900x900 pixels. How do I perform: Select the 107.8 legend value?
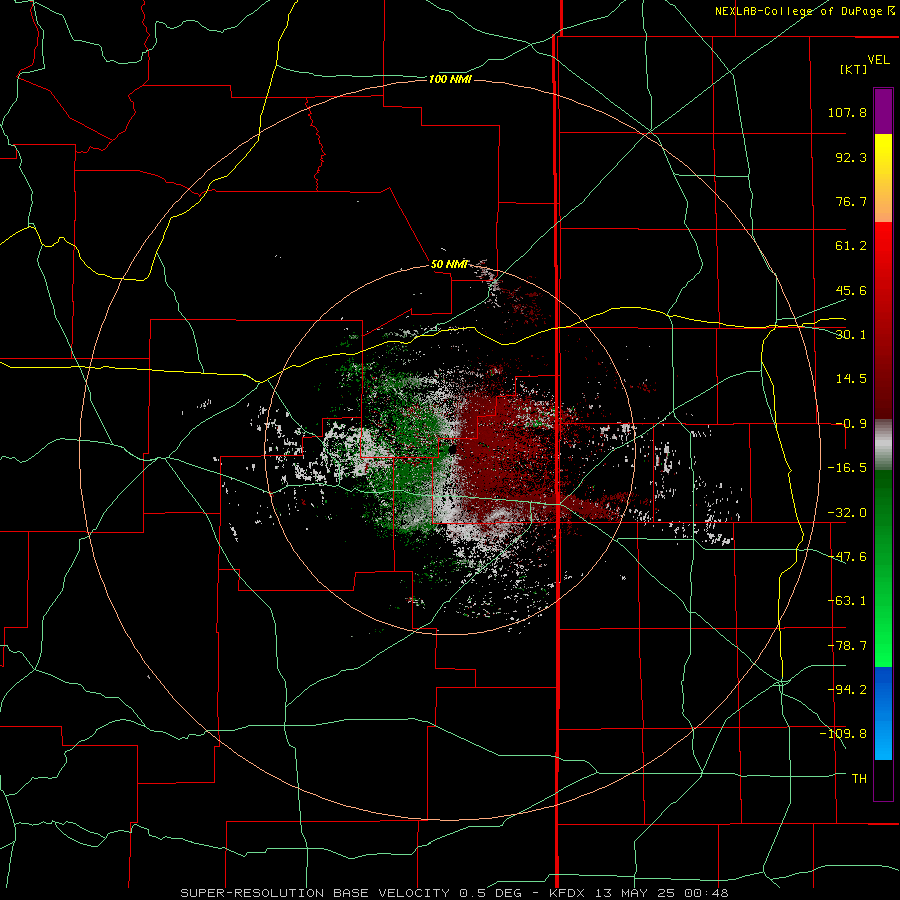tap(847, 112)
